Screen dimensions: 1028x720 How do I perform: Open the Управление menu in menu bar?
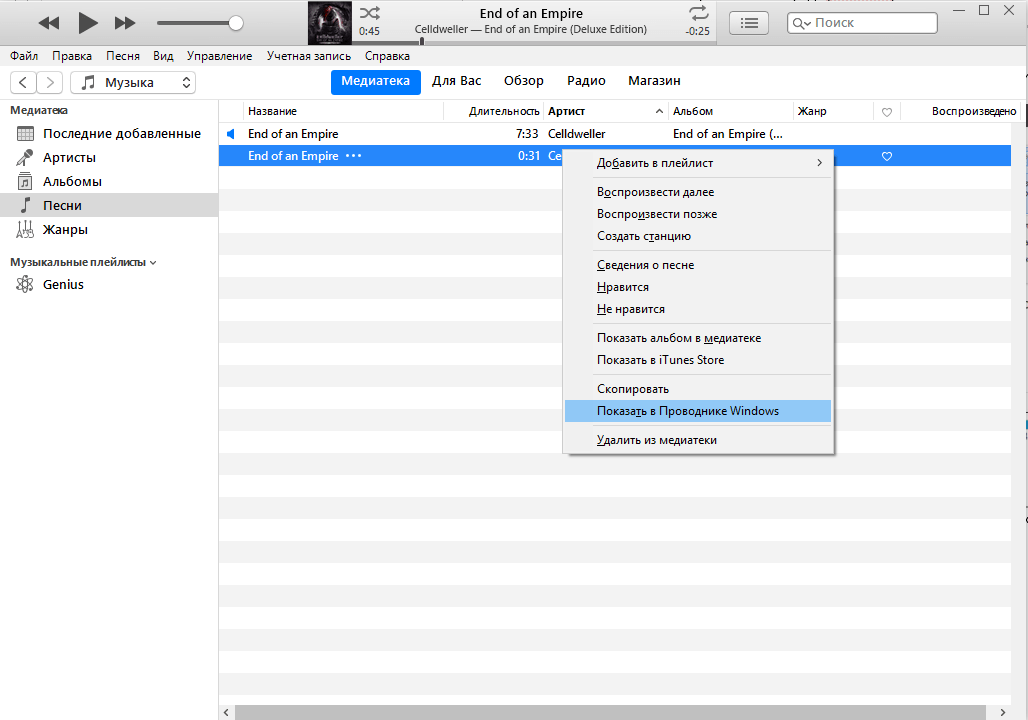click(219, 57)
